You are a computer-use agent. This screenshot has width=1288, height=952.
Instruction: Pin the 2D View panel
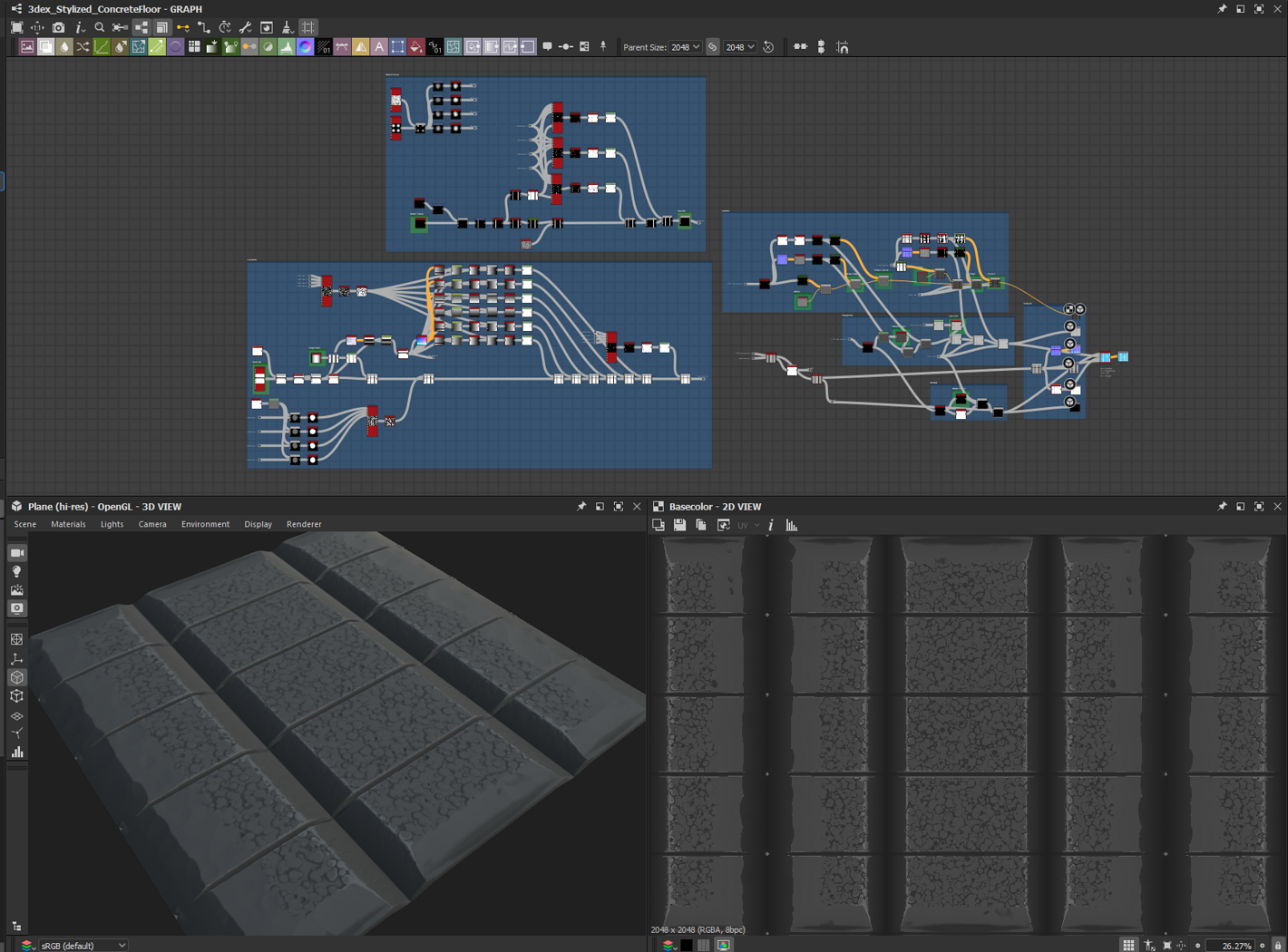pyautogui.click(x=1222, y=507)
